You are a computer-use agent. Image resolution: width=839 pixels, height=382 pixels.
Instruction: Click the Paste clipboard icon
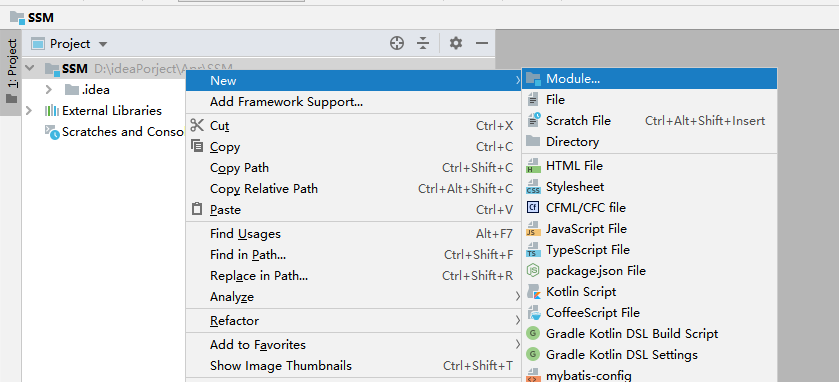click(x=197, y=209)
